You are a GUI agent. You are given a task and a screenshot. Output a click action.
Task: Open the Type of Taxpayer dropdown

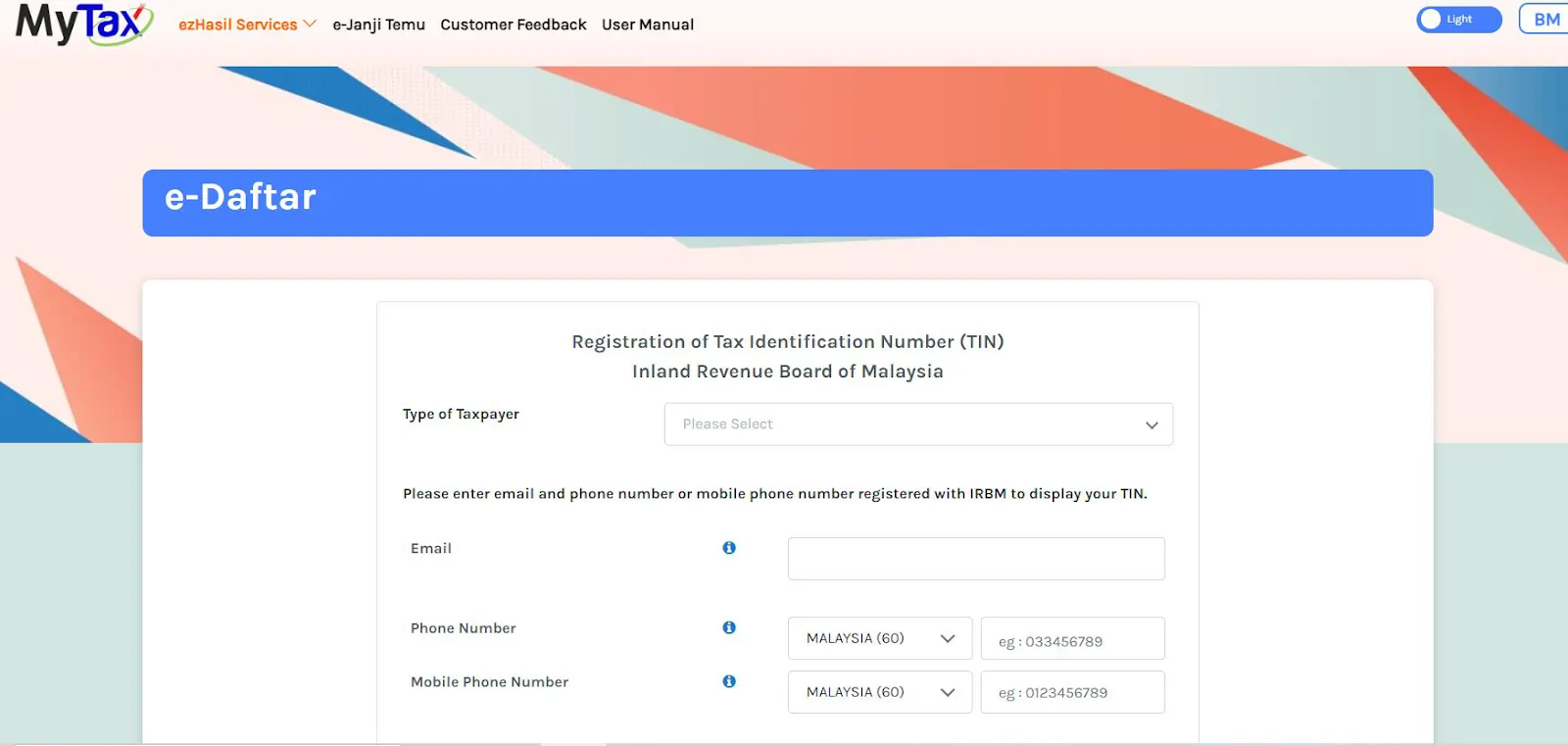(x=918, y=424)
